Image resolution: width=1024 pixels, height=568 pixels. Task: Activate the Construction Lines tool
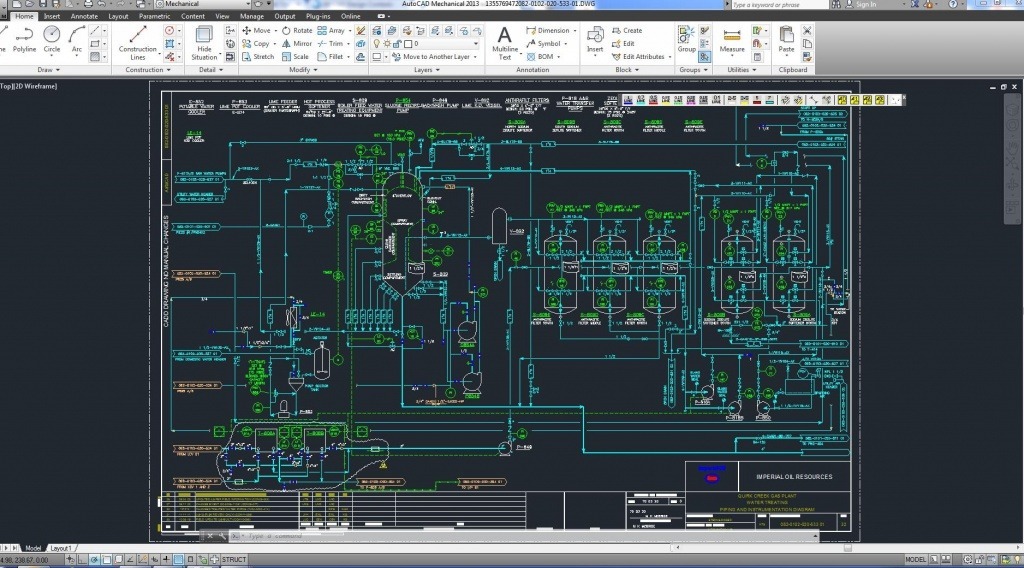coord(138,43)
